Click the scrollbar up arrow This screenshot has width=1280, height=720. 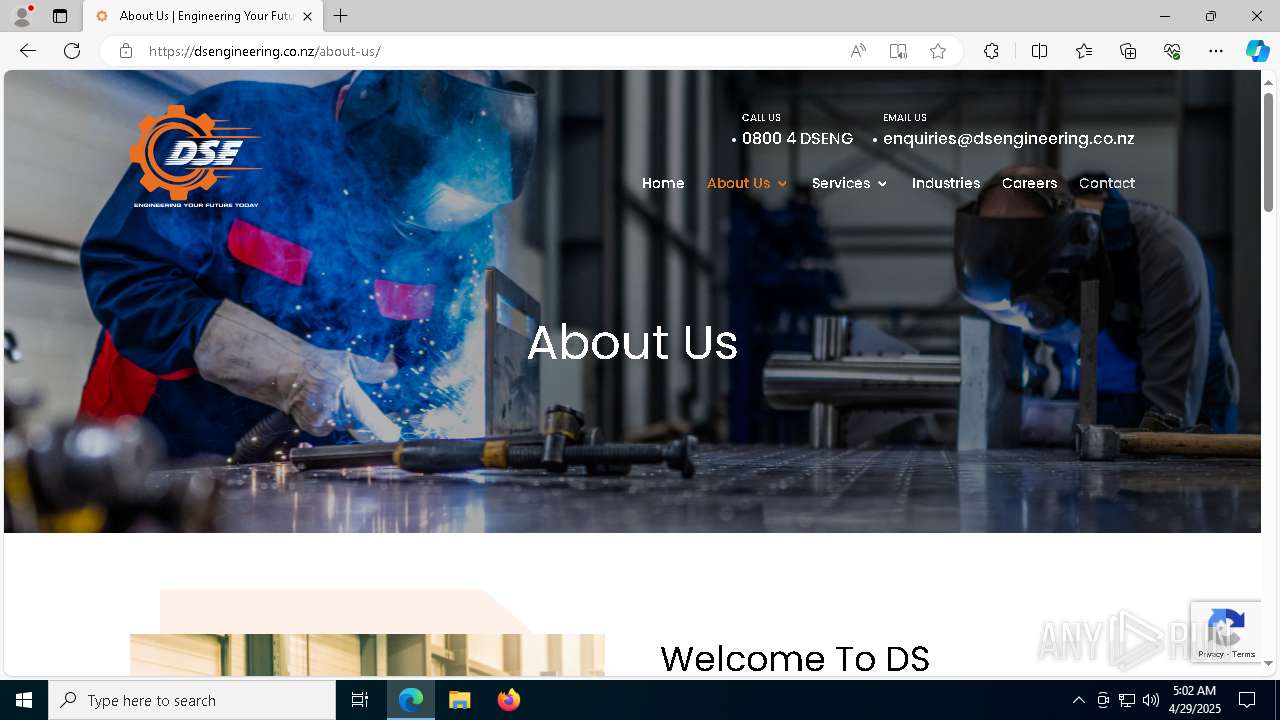point(1269,82)
